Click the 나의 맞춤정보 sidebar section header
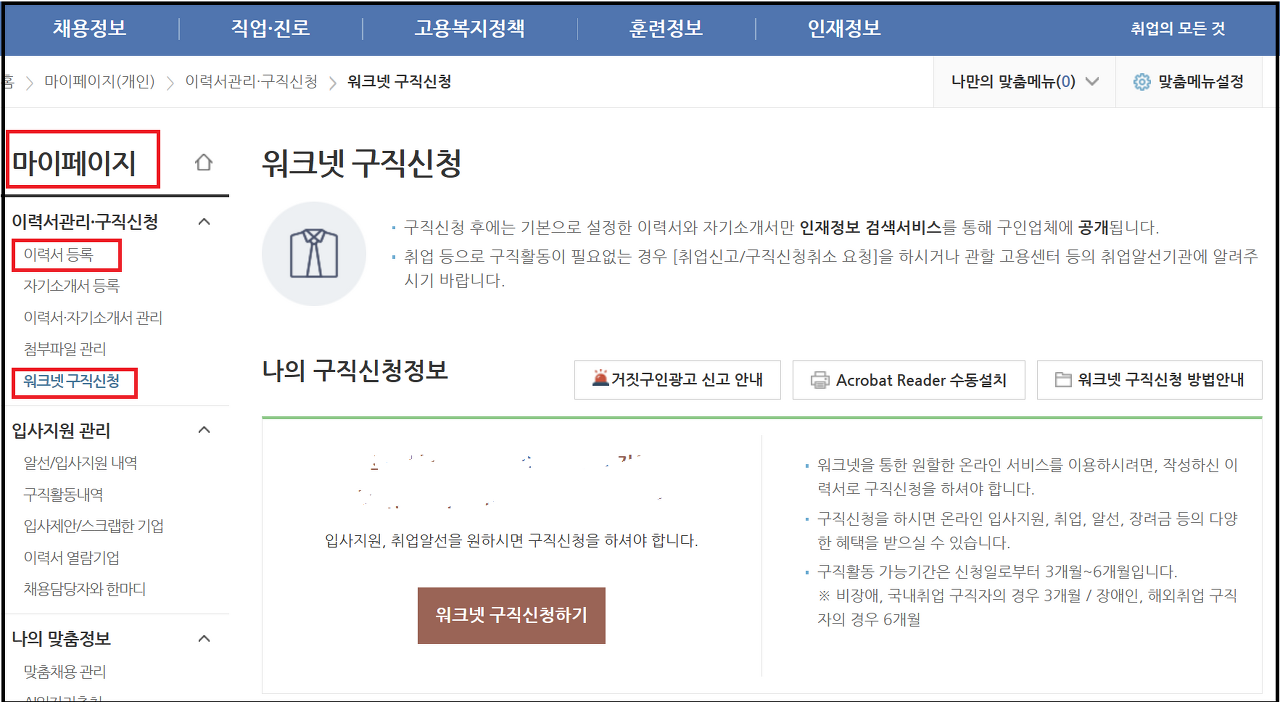1280x702 pixels. point(61,638)
